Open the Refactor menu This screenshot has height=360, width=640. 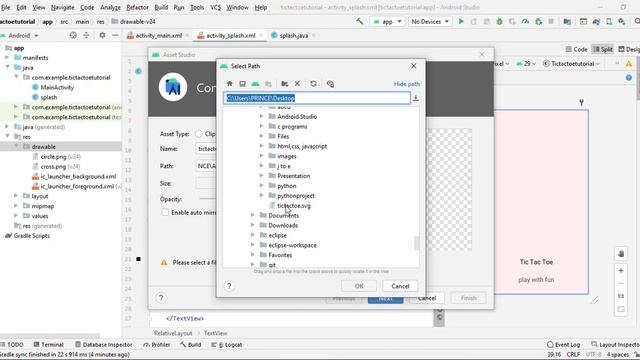(137, 7)
